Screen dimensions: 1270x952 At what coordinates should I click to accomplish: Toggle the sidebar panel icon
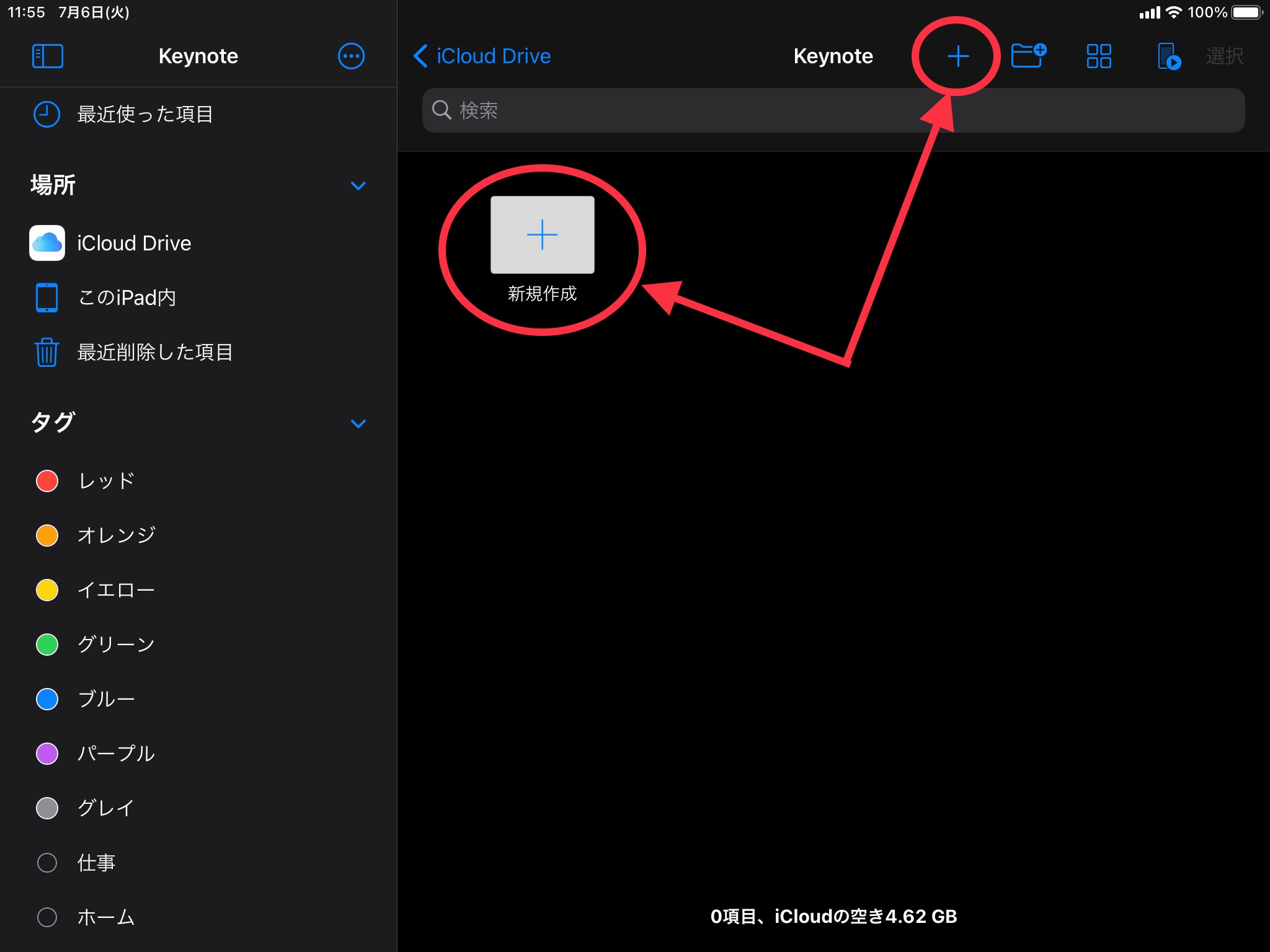pos(48,56)
